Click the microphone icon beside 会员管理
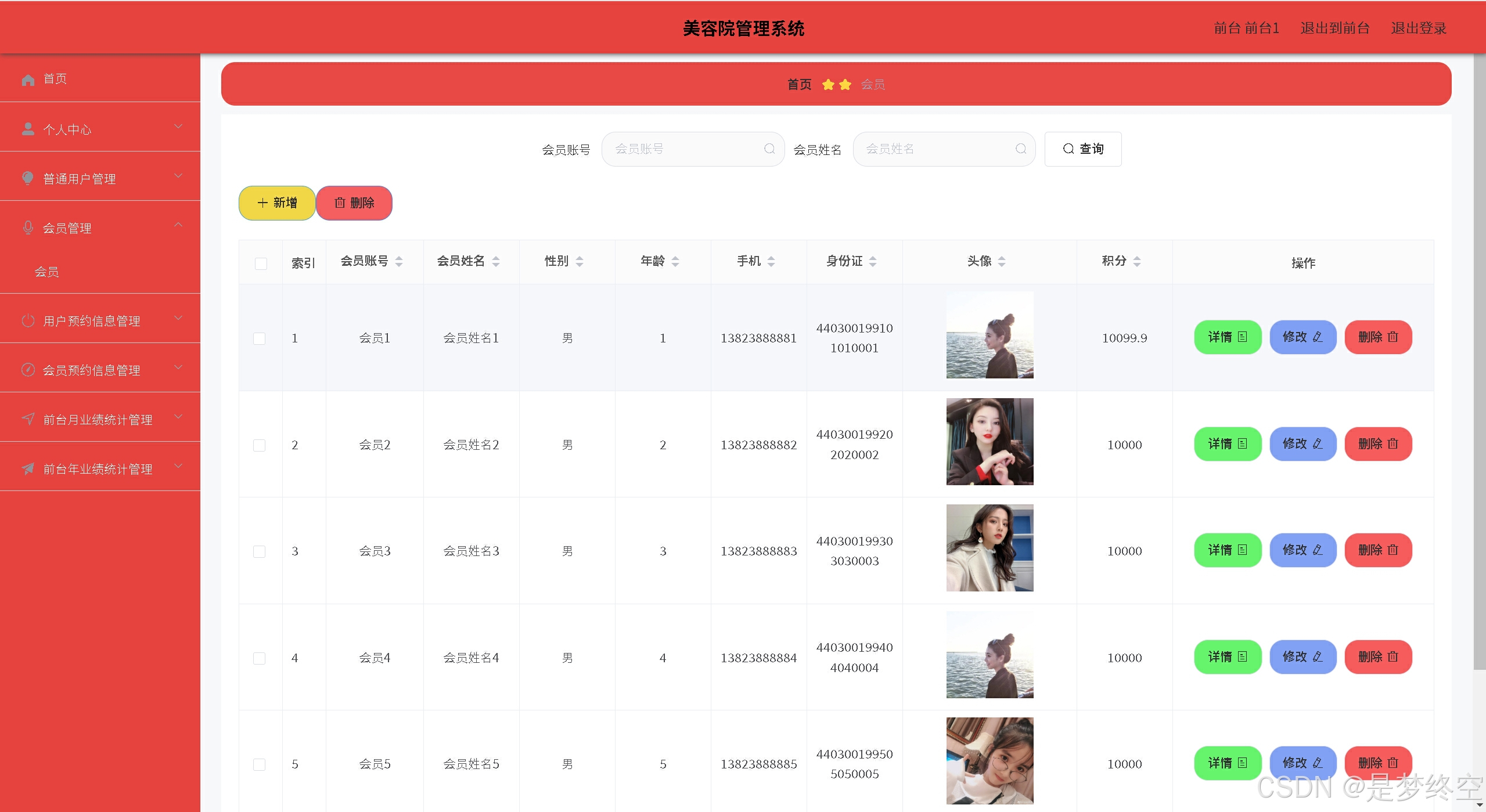This screenshot has width=1486, height=812. pos(28,228)
